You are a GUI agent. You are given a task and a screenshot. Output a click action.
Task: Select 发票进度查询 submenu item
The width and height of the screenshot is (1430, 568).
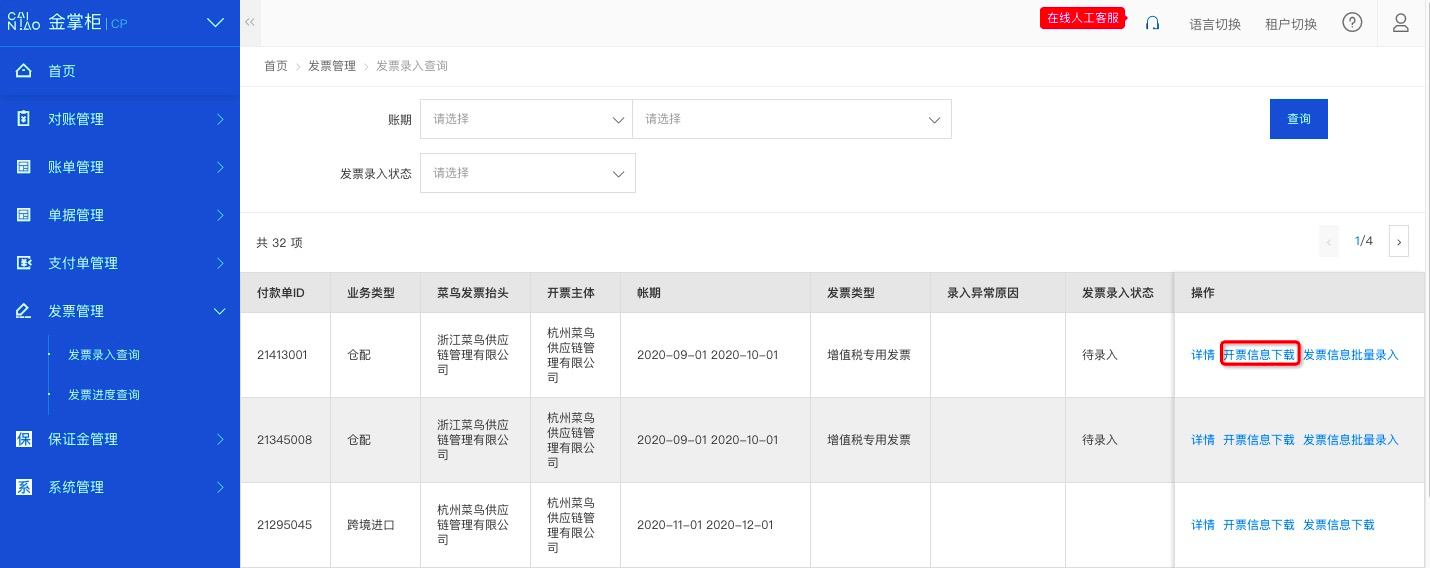pos(104,395)
